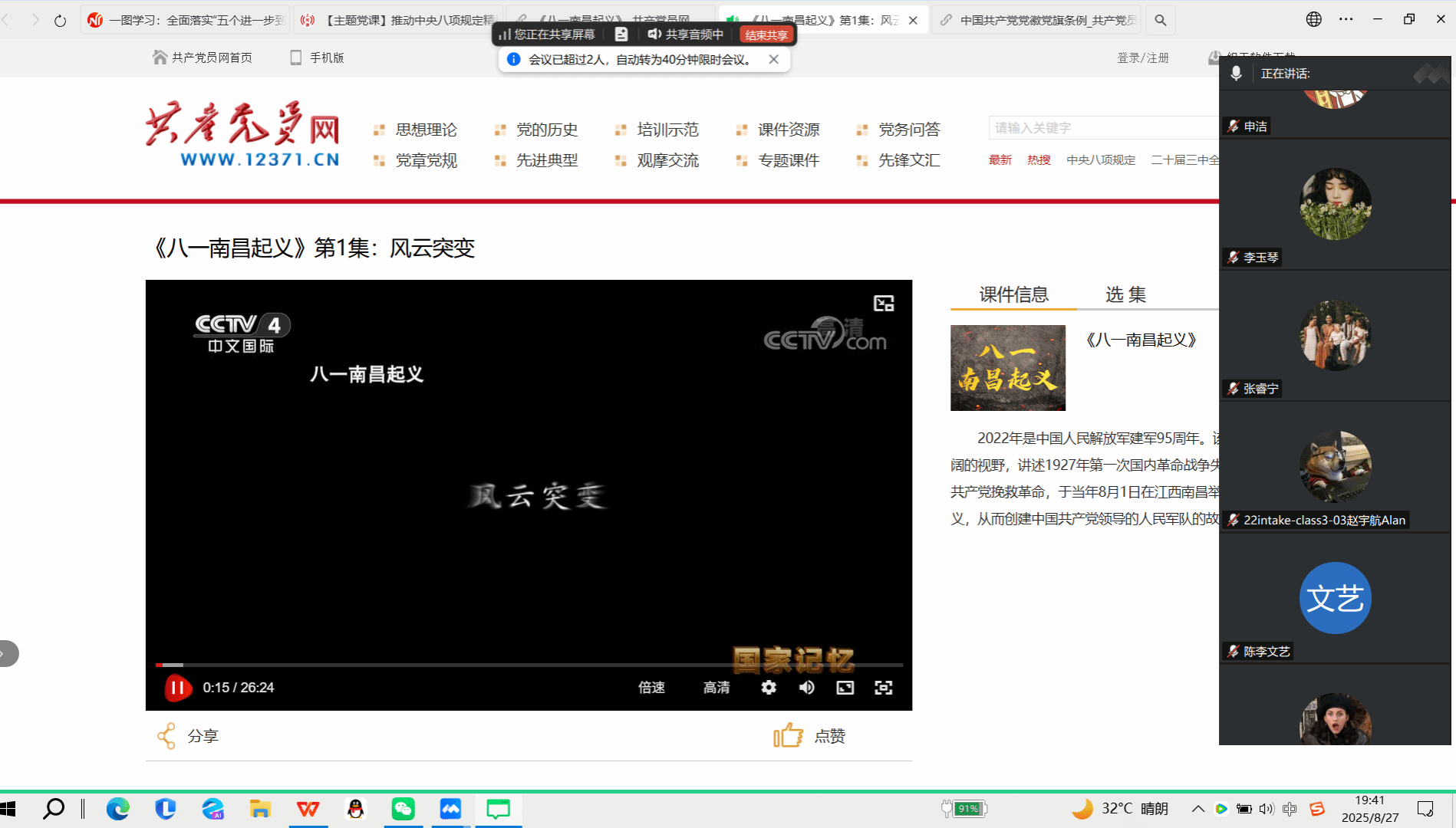Image resolution: width=1456 pixels, height=828 pixels.
Task: Dismiss the 40-minute meeting limit notice
Action: [774, 59]
